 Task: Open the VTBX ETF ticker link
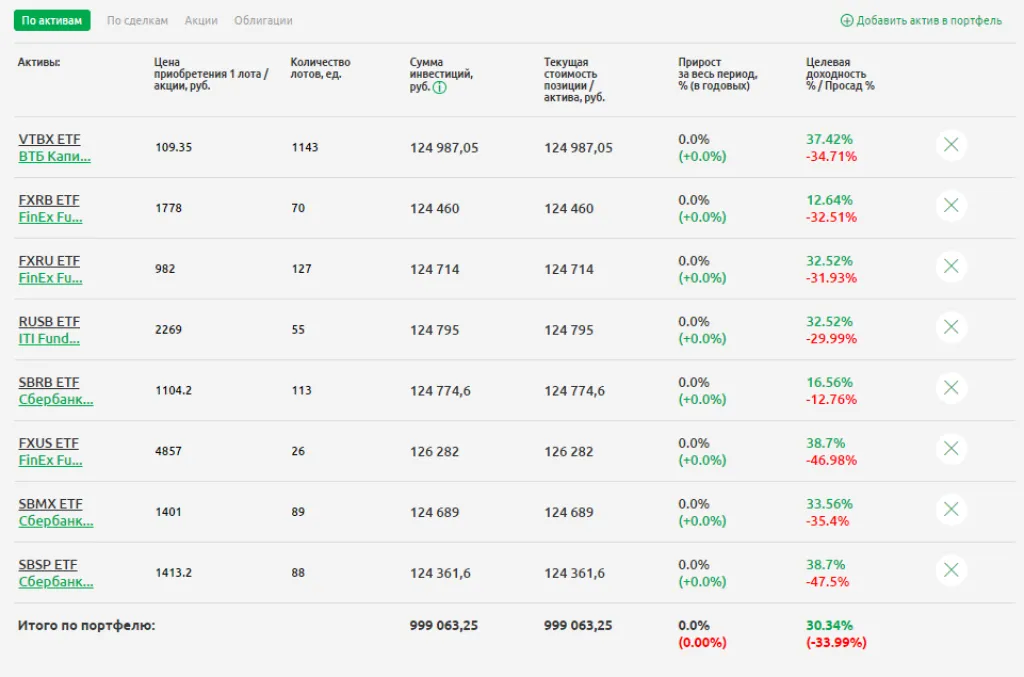pos(50,140)
